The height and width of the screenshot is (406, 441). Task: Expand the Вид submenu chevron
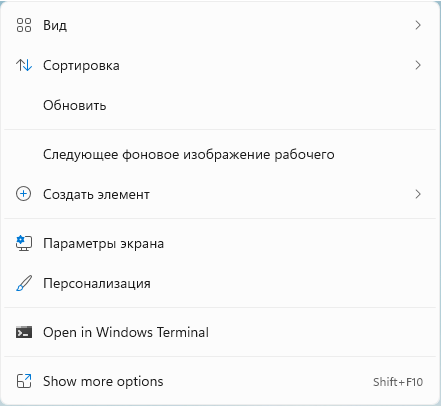[418, 25]
